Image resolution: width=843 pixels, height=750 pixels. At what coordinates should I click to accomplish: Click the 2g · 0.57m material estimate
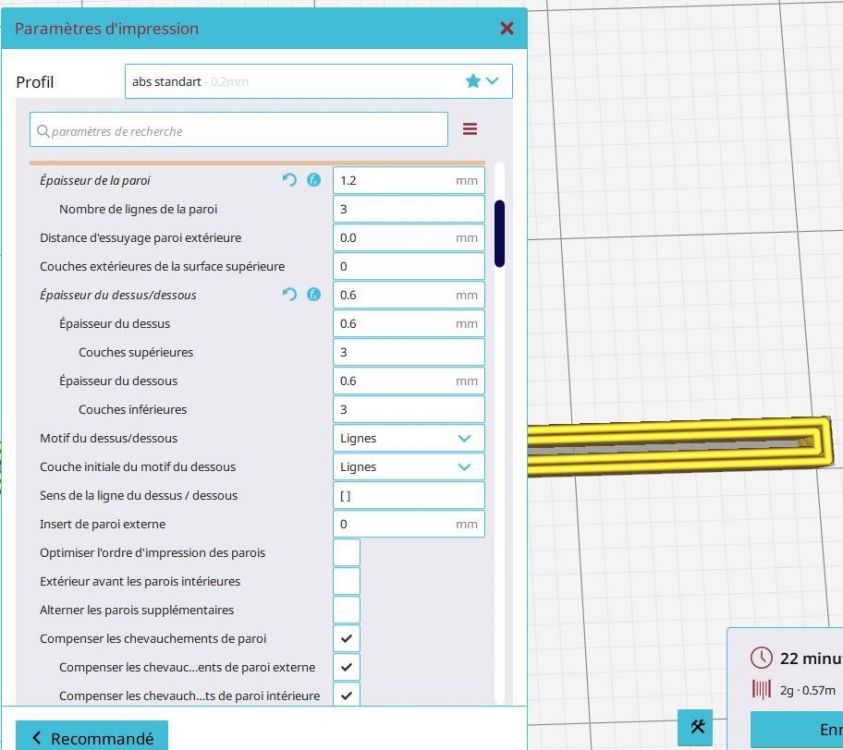pos(808,690)
